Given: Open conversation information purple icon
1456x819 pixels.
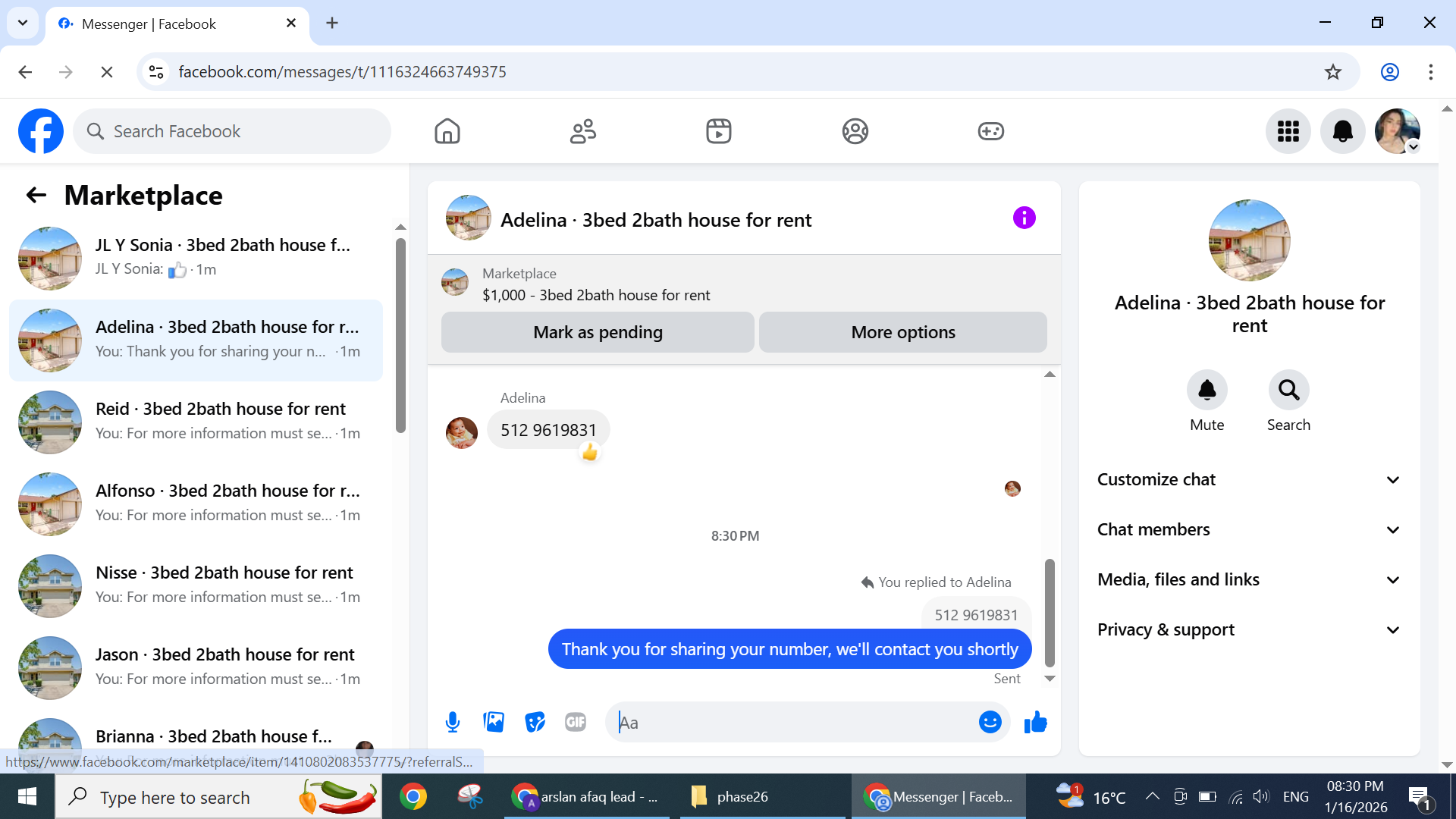Looking at the screenshot, I should point(1024,218).
